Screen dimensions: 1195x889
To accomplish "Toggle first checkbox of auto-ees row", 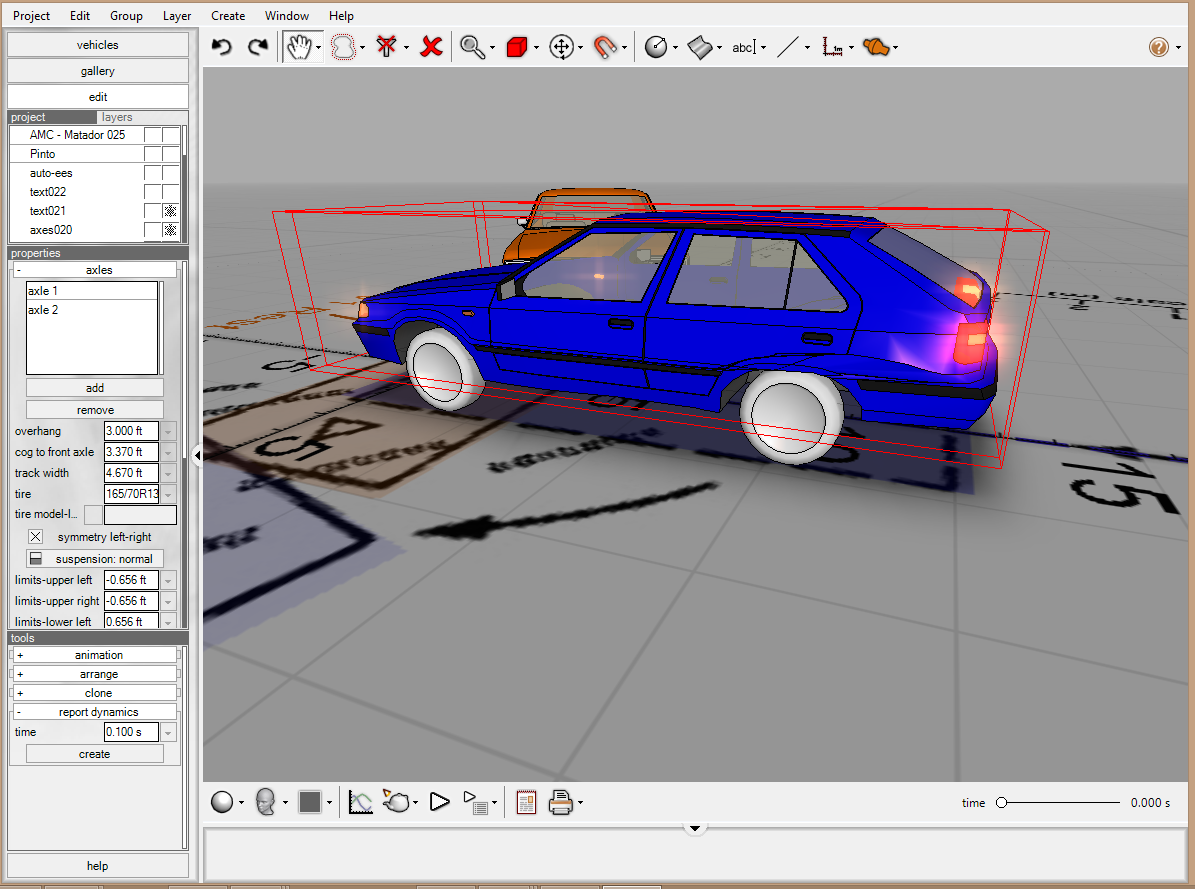I will [x=152, y=173].
